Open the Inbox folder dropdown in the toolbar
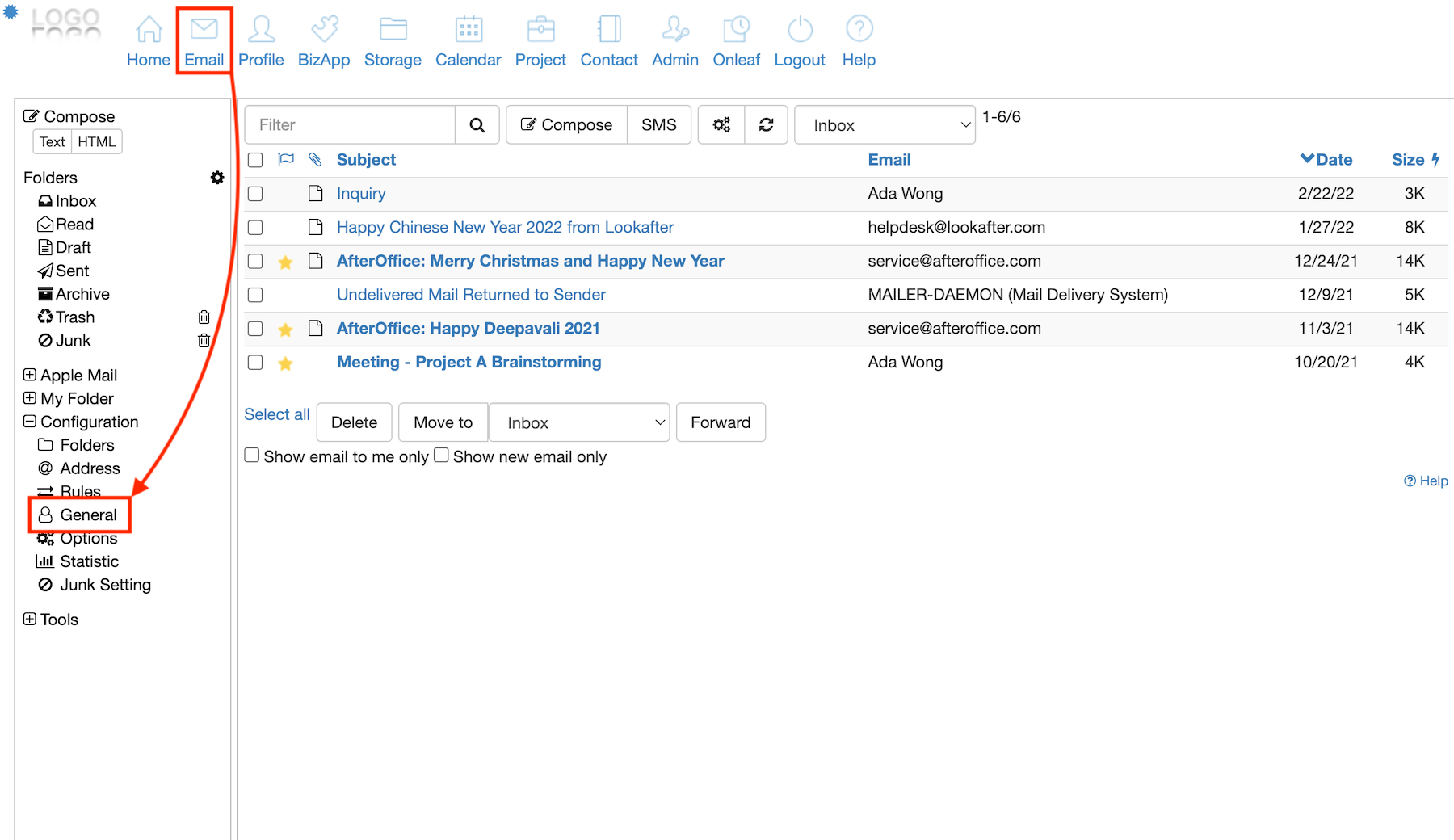The image size is (1454, 840). pos(885,125)
